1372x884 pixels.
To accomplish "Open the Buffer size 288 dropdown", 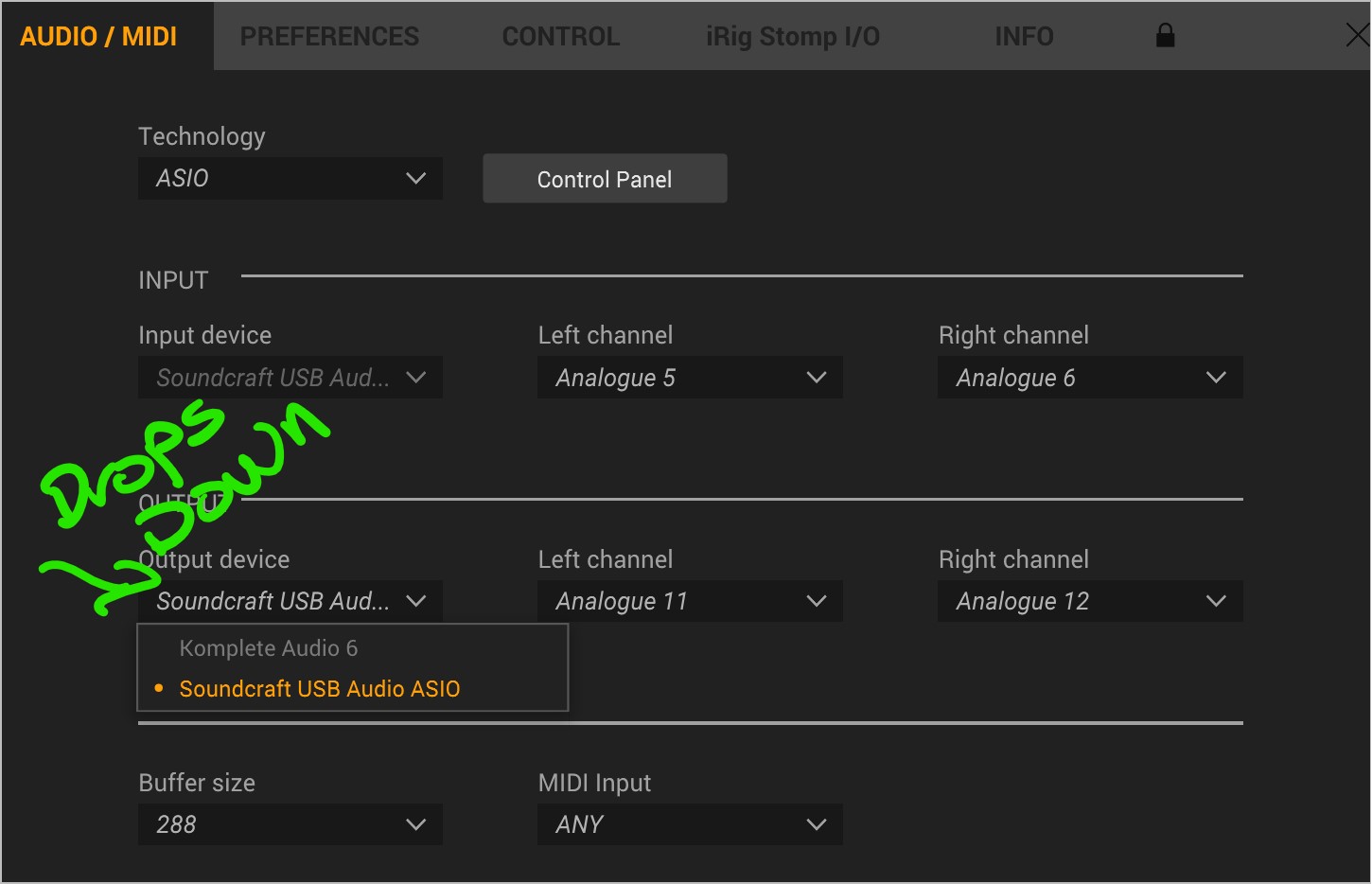I will click(x=290, y=824).
